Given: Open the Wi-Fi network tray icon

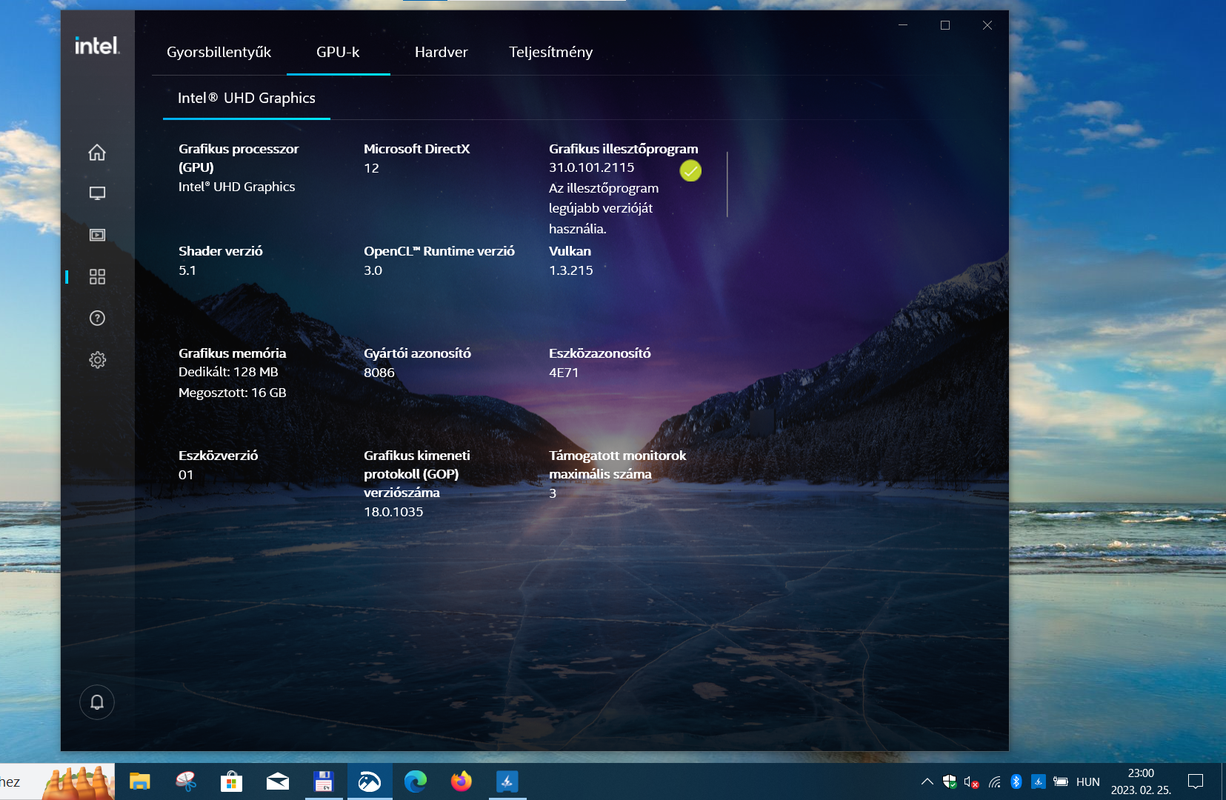Looking at the screenshot, I should 994,782.
